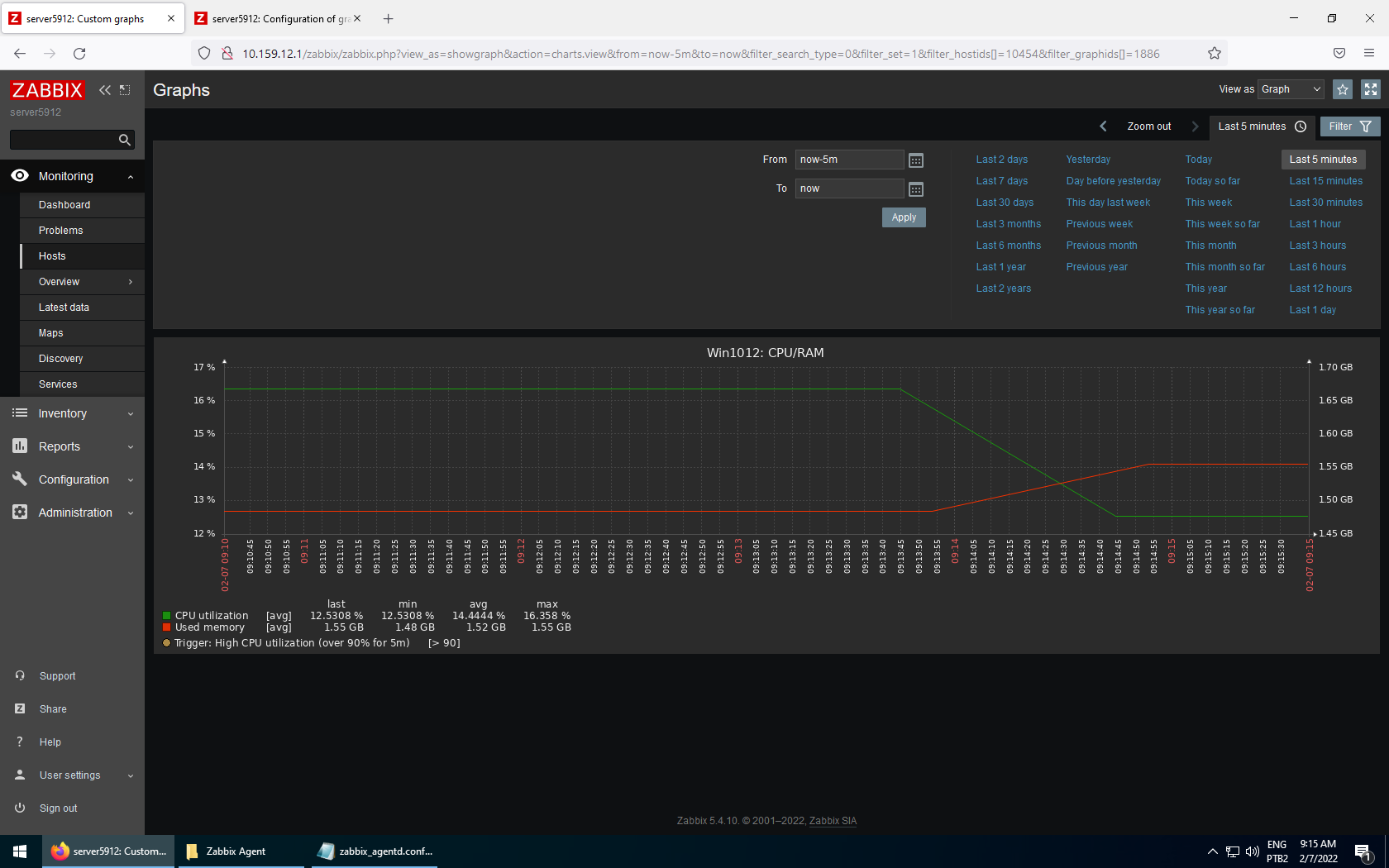
Task: Click the clock icon beside Last 5 minutes
Action: pos(1300,126)
